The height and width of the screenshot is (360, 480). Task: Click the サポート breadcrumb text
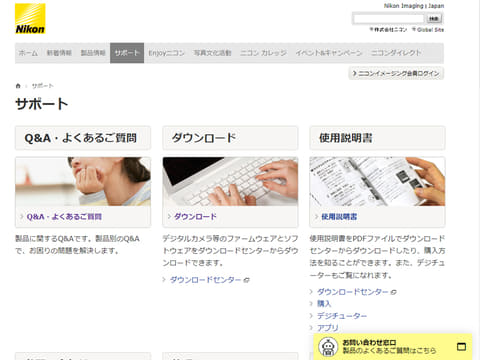[x=42, y=86]
